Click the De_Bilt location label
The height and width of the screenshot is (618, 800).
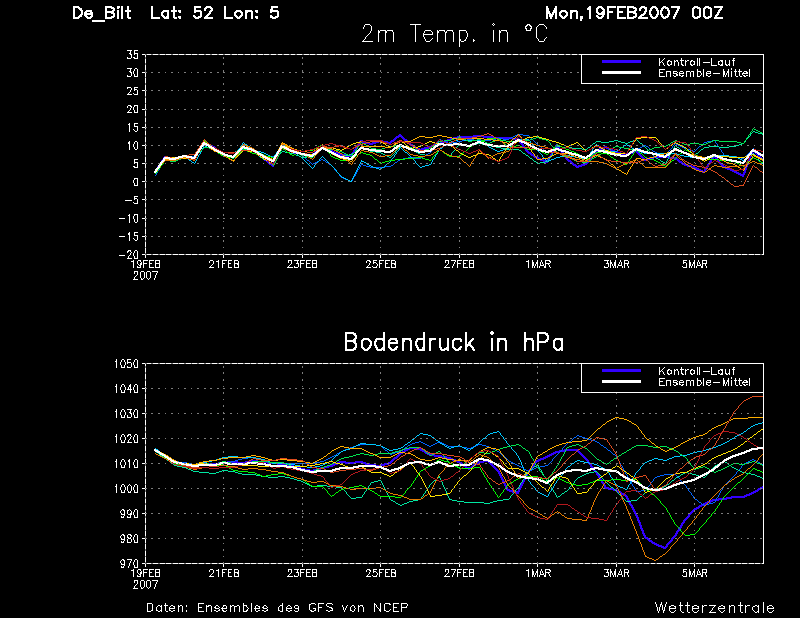(x=102, y=13)
